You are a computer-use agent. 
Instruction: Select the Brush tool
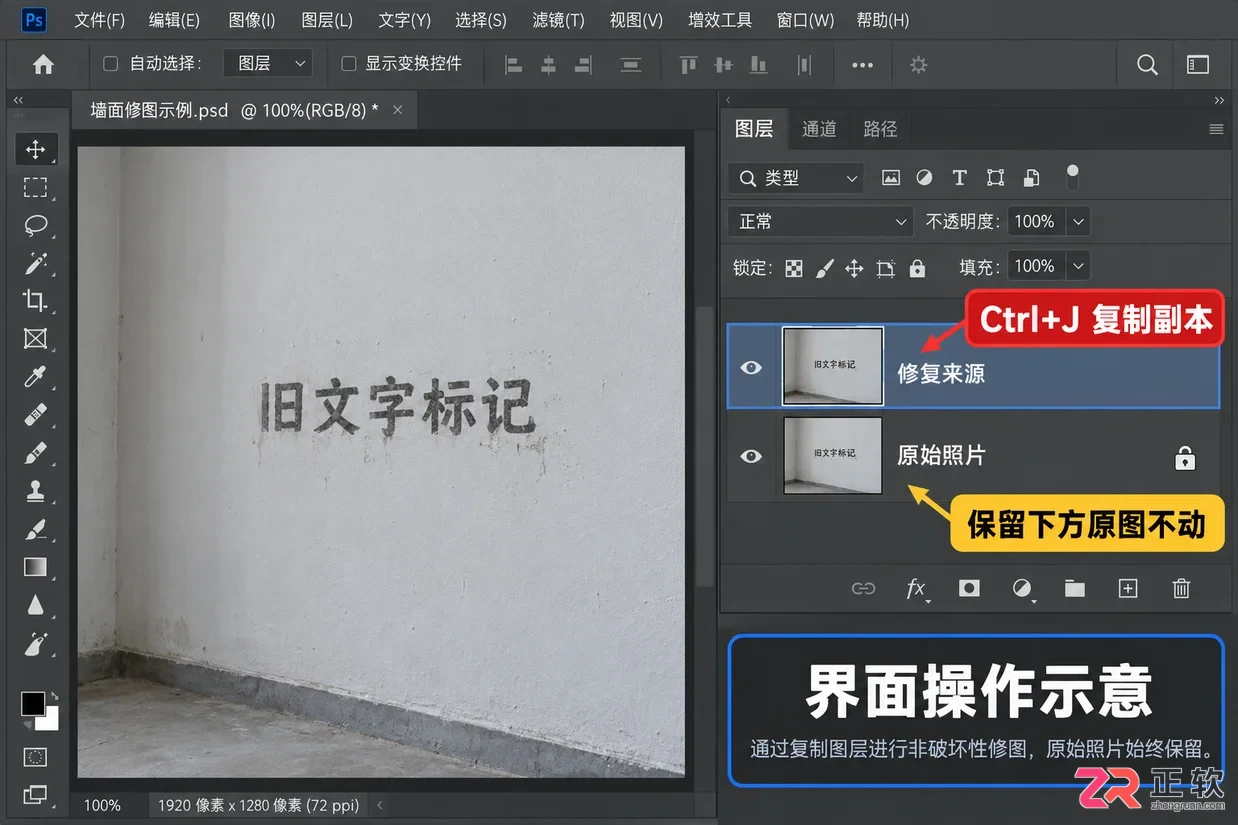point(35,453)
